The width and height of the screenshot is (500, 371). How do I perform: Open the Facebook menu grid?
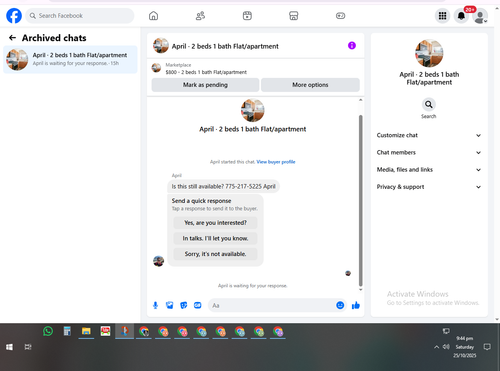click(442, 16)
